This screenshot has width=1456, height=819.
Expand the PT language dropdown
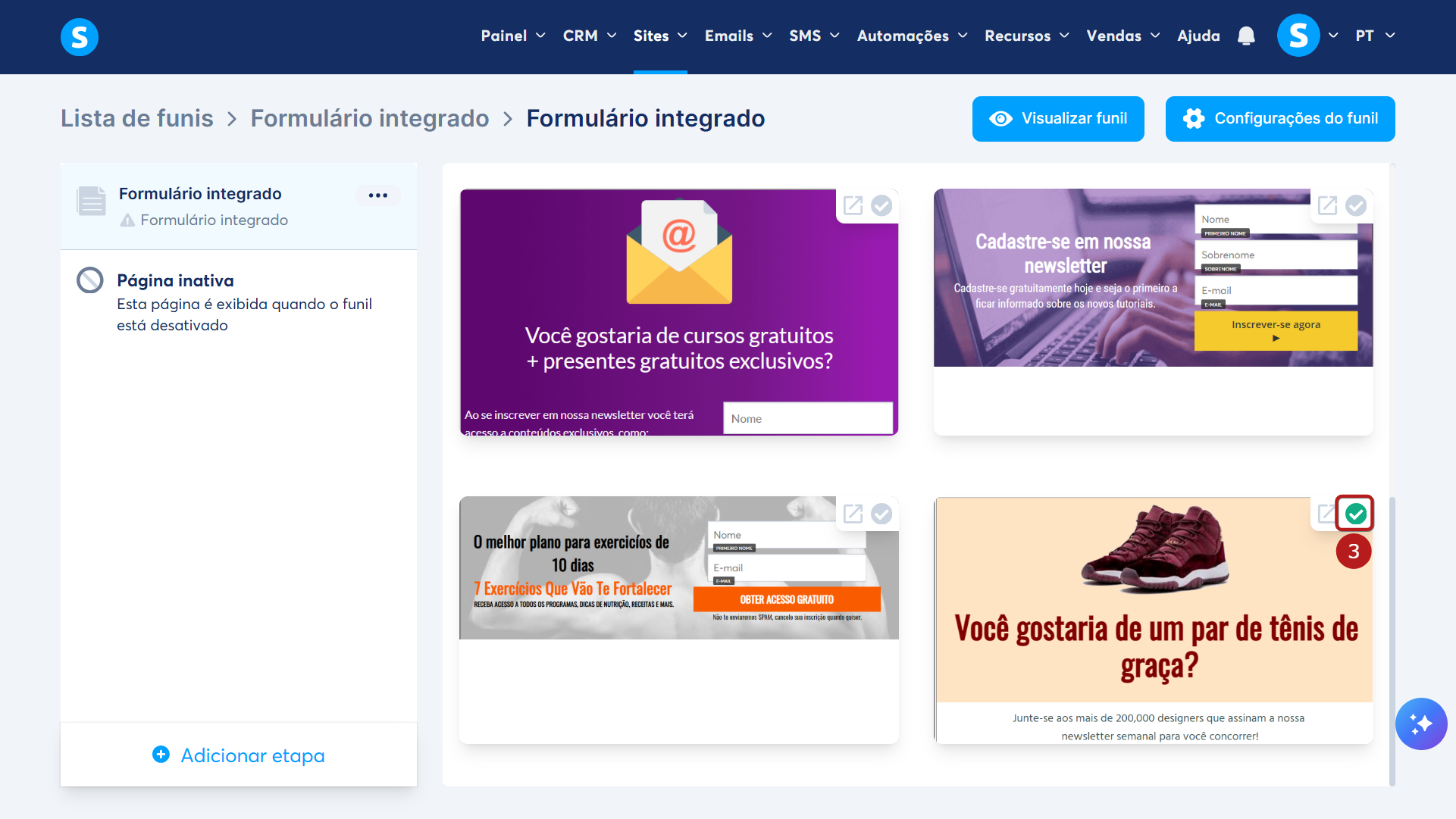coord(1375,36)
